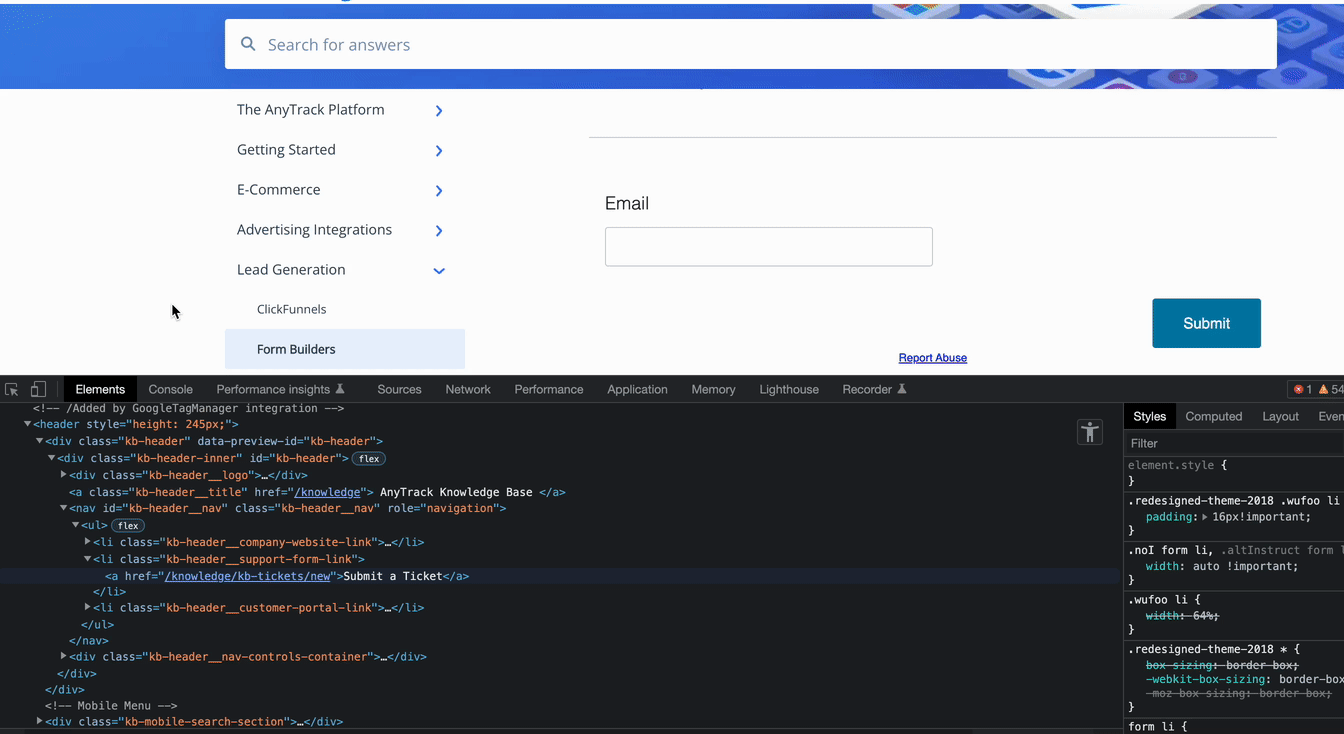Viewport: 1344px width, 734px height.
Task: Click the flex badge beside kb-header-inner
Action: pos(369,459)
